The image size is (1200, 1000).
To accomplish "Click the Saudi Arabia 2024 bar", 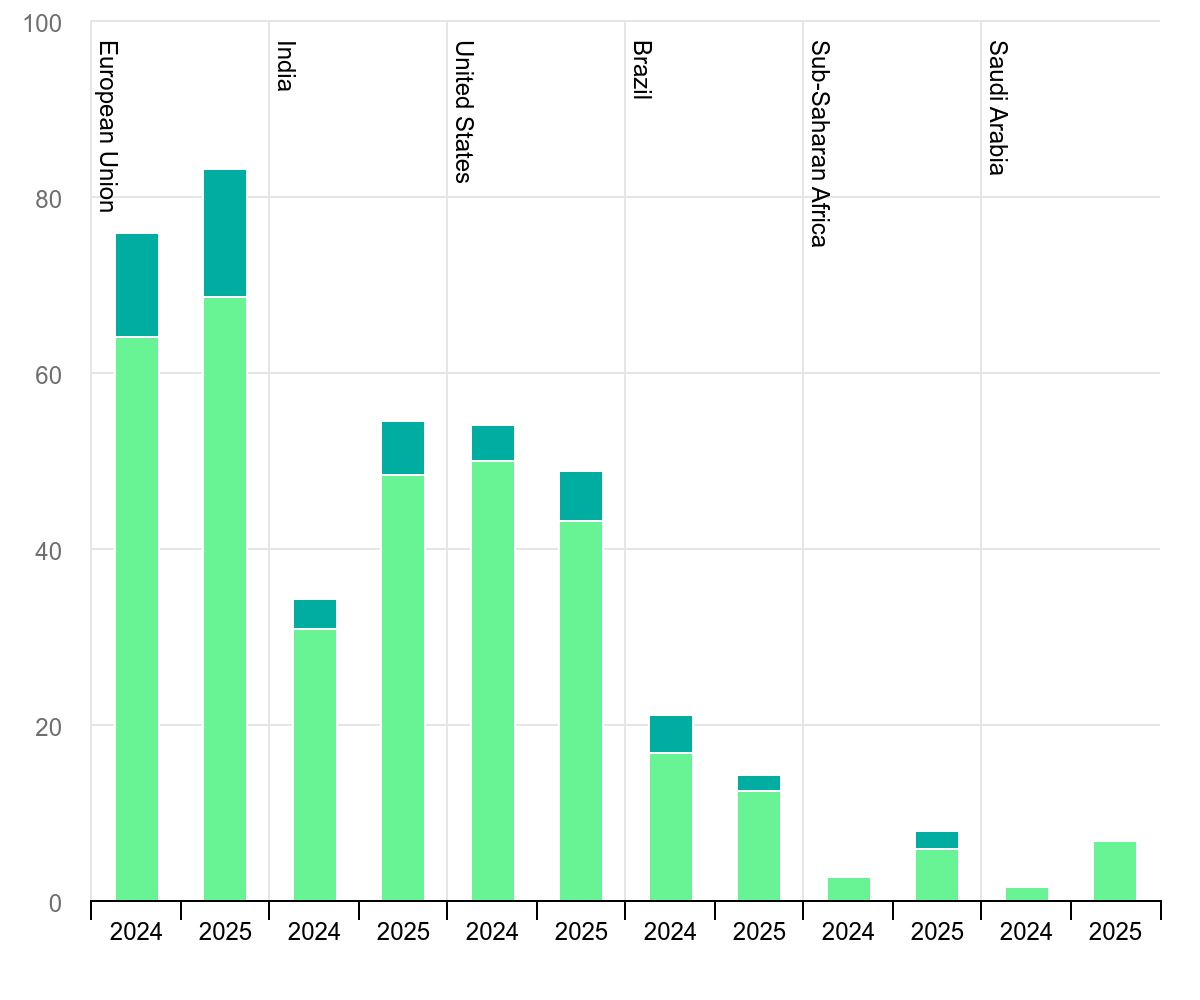I will 1027,894.
